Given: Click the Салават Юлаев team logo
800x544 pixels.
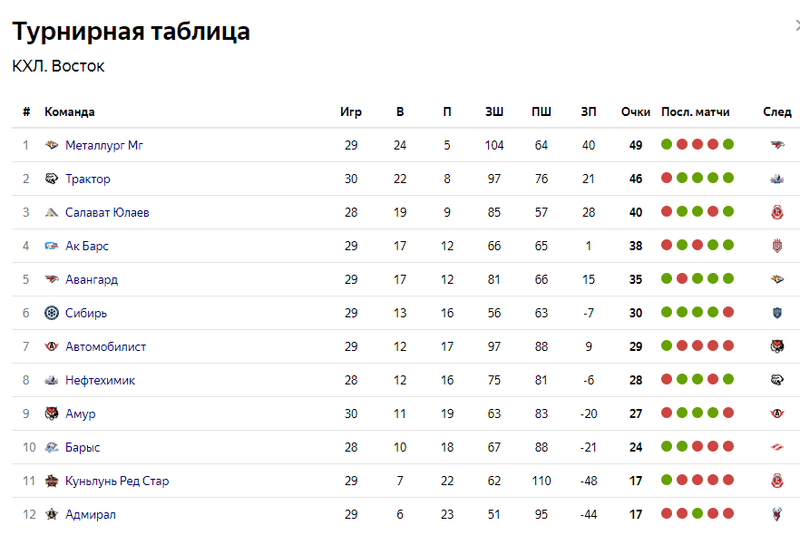Looking at the screenshot, I should (x=52, y=213).
